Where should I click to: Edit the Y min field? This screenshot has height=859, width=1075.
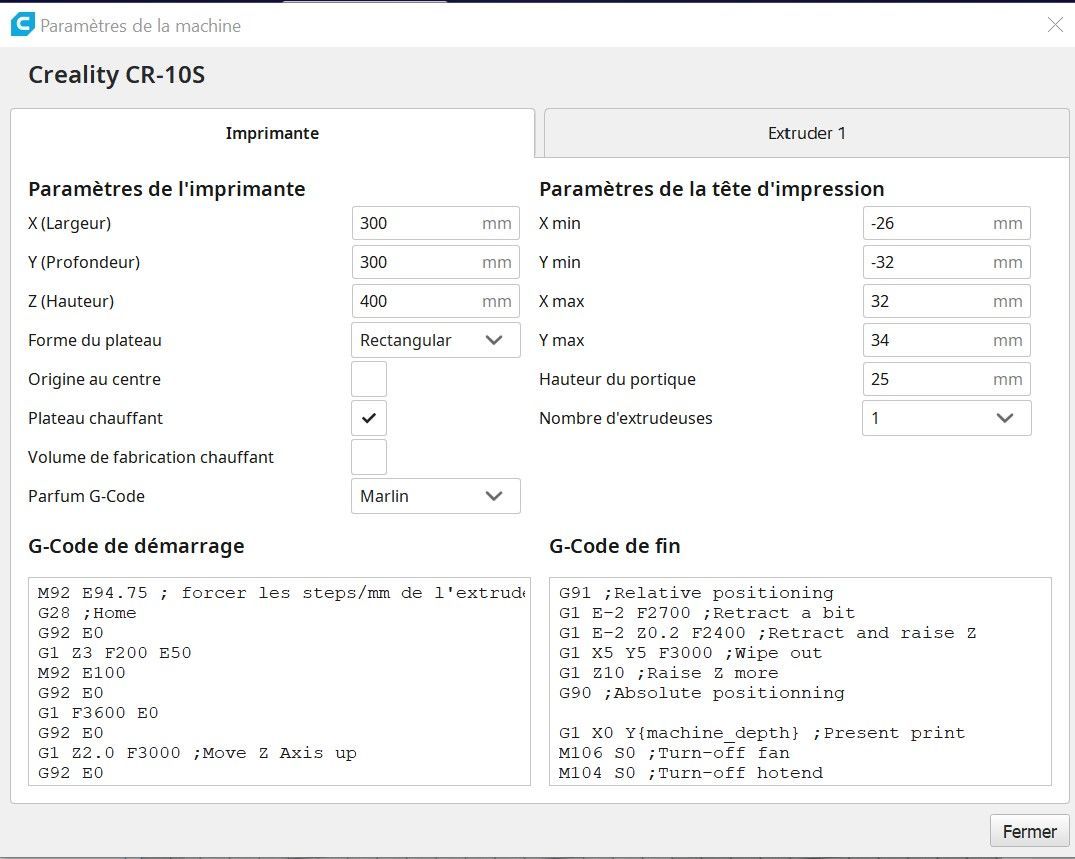pos(946,262)
